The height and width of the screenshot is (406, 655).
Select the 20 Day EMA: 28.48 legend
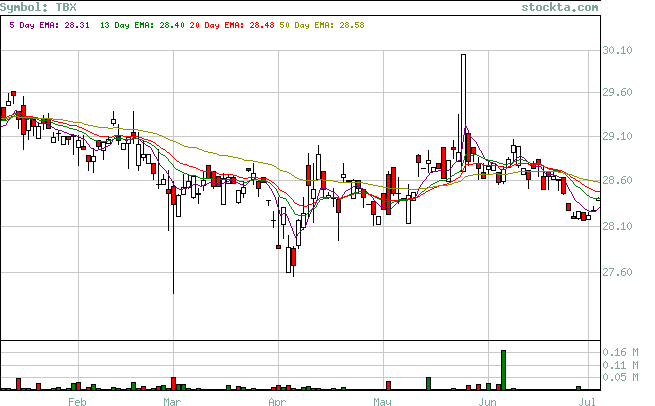click(x=232, y=25)
